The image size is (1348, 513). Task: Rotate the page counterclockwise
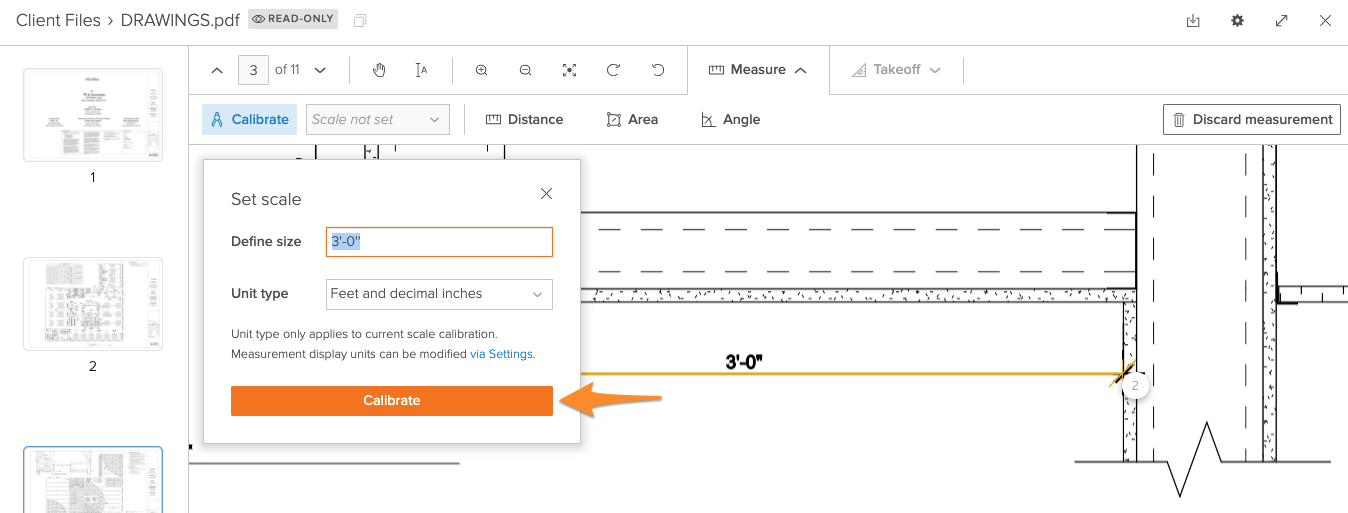(x=657, y=70)
